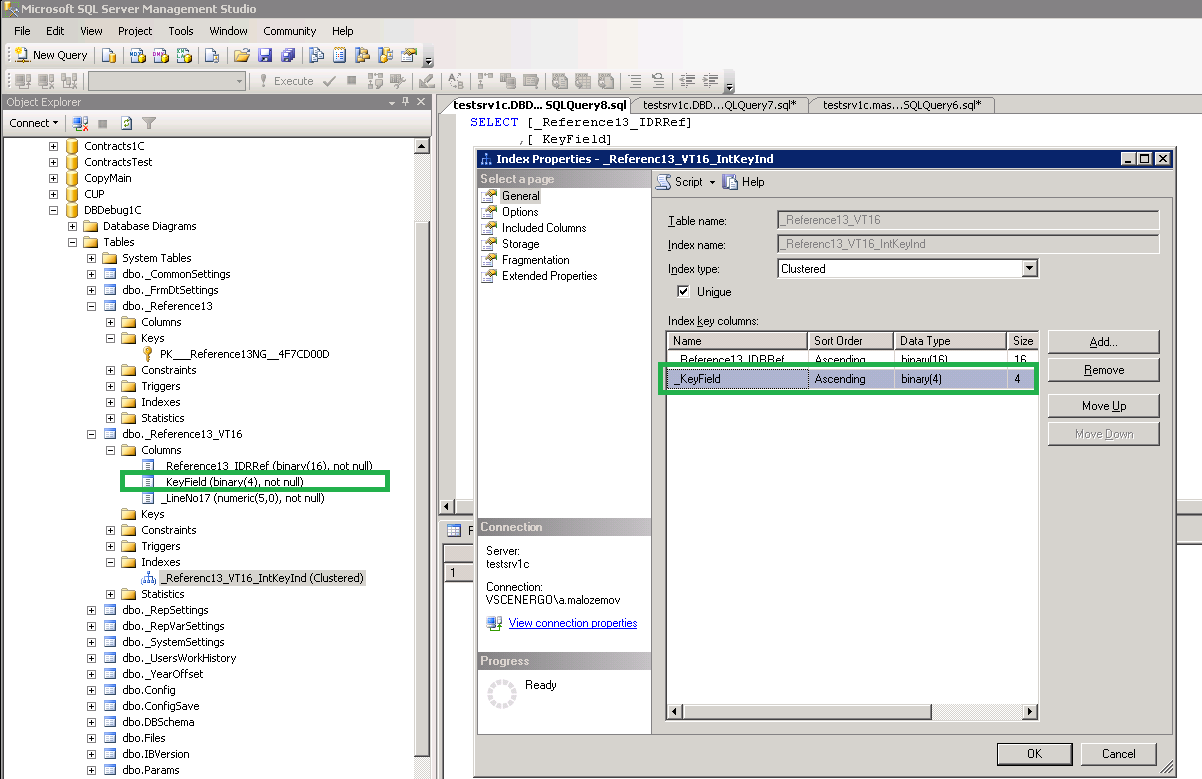Click the Open File folder icon
The width and height of the screenshot is (1202, 779).
[242, 55]
